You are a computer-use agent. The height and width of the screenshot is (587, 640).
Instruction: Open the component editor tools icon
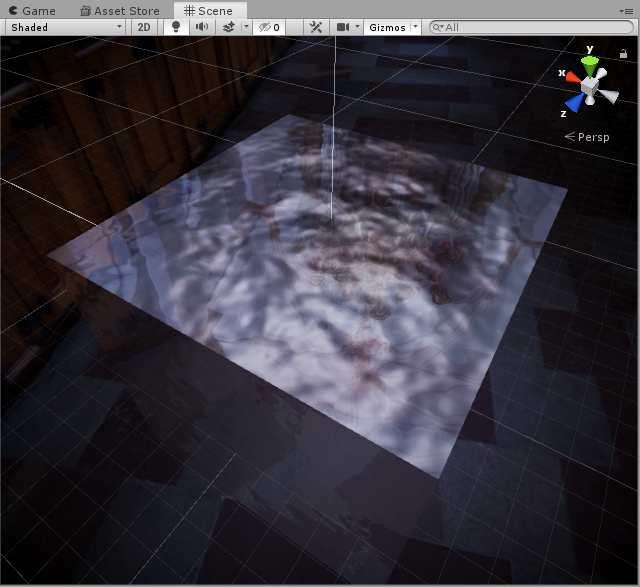point(316,27)
